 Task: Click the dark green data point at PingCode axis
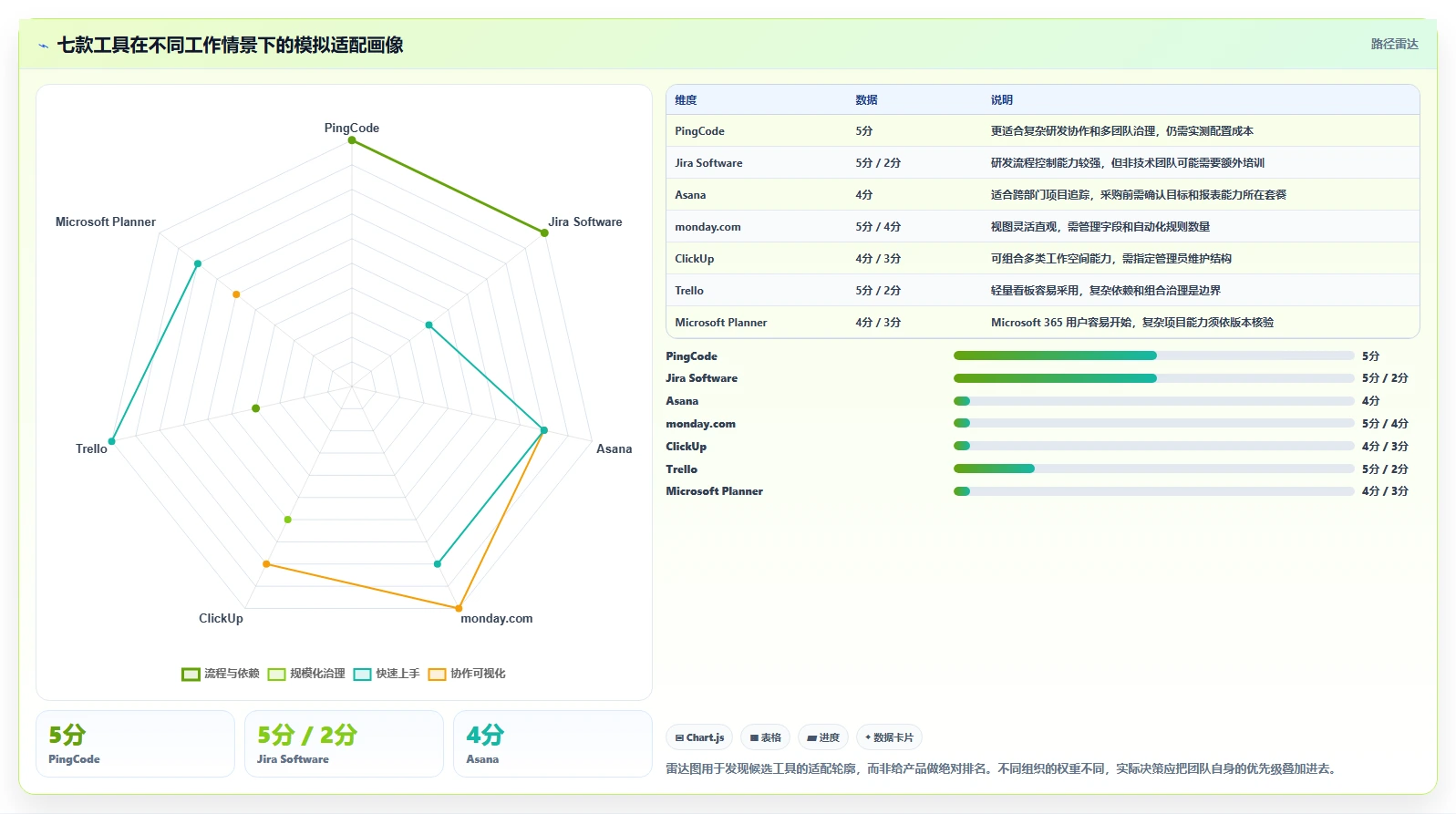[352, 140]
